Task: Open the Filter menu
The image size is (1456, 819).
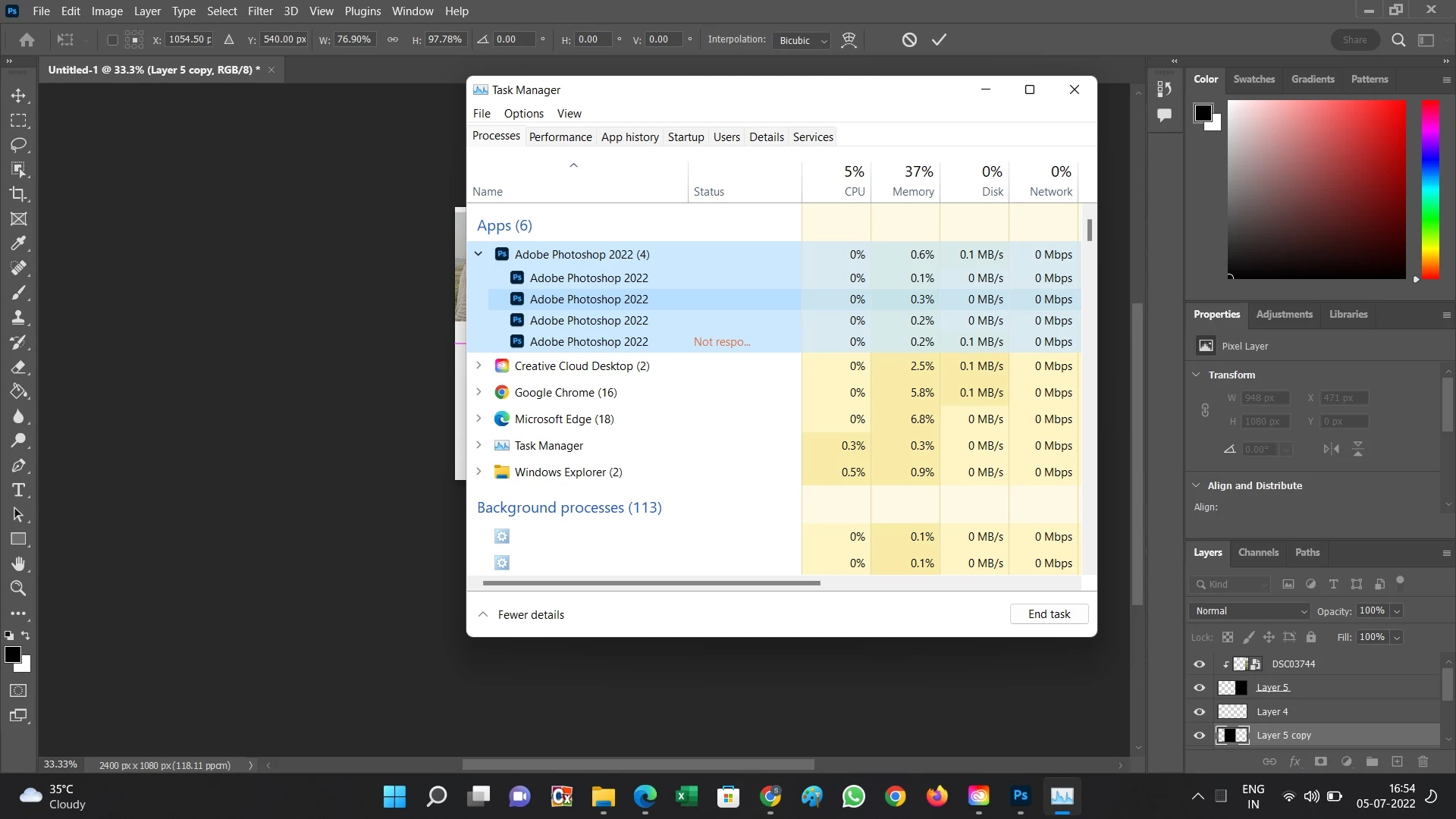Action: 259,11
